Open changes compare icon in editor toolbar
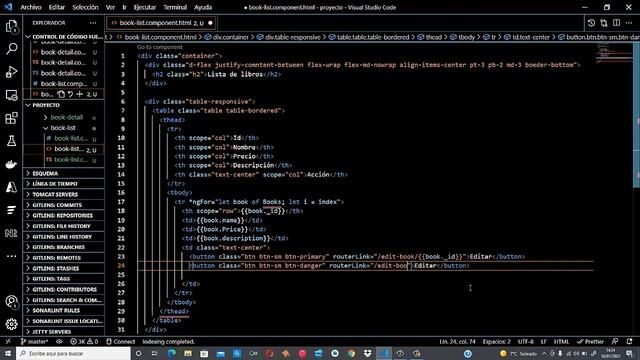 [x=604, y=23]
